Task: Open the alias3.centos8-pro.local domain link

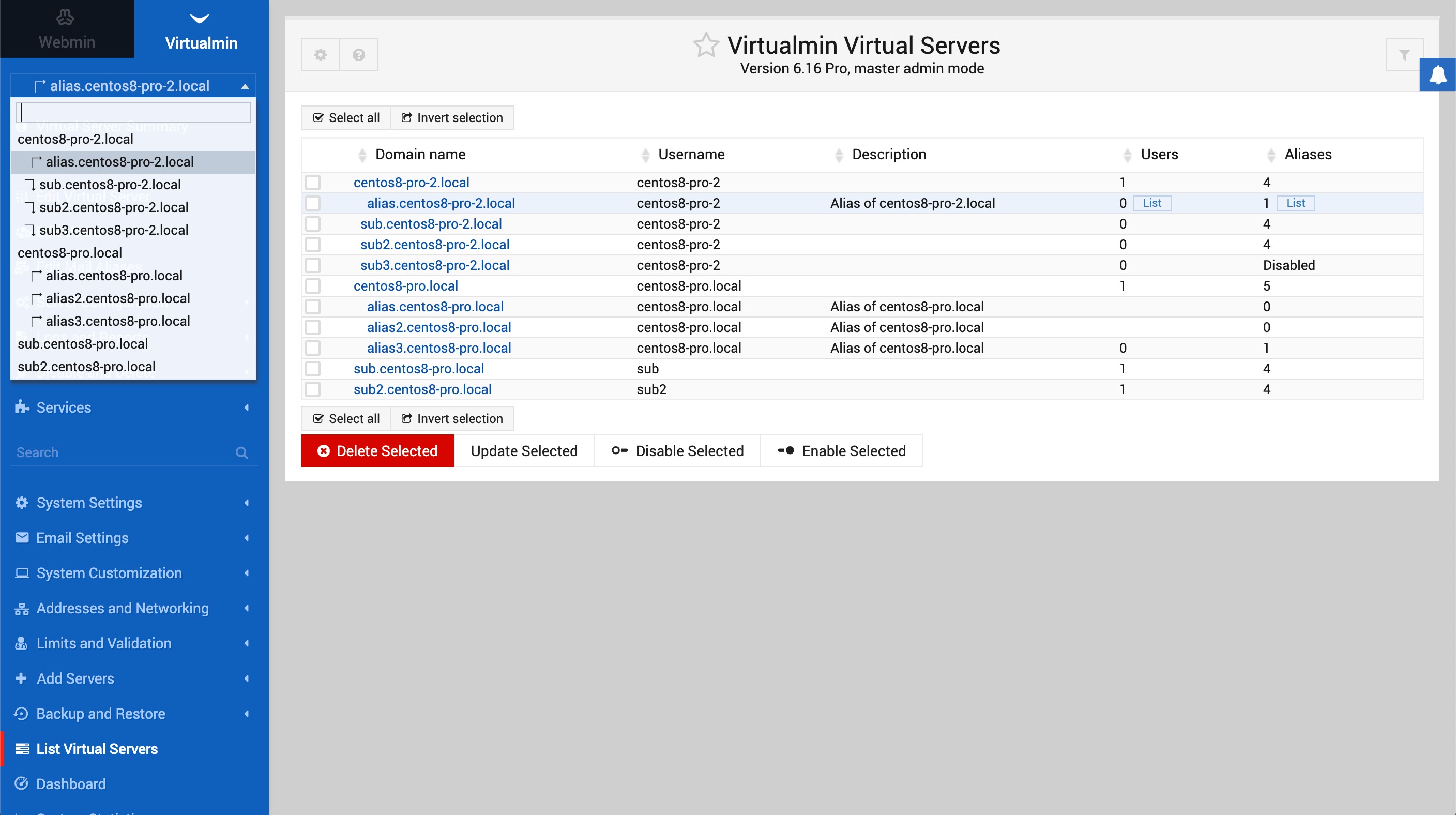Action: 439,348
